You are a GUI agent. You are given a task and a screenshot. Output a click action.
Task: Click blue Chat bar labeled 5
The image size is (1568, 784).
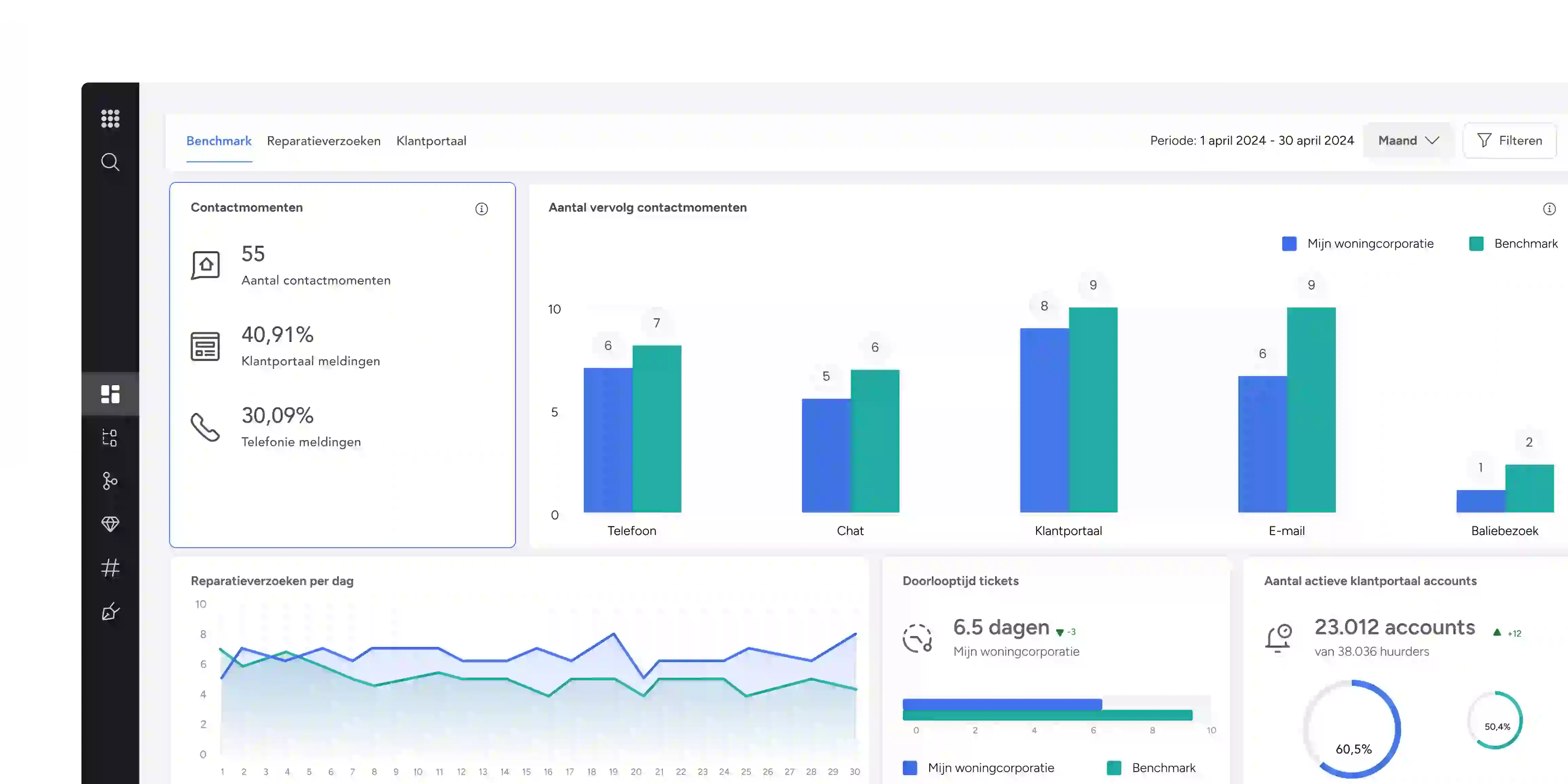(x=826, y=456)
